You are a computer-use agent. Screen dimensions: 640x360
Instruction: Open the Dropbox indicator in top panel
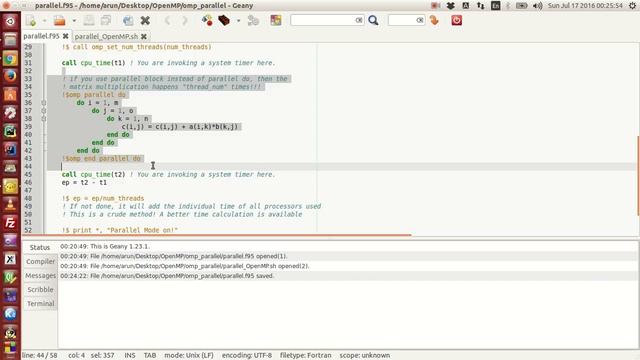(x=451, y=6)
